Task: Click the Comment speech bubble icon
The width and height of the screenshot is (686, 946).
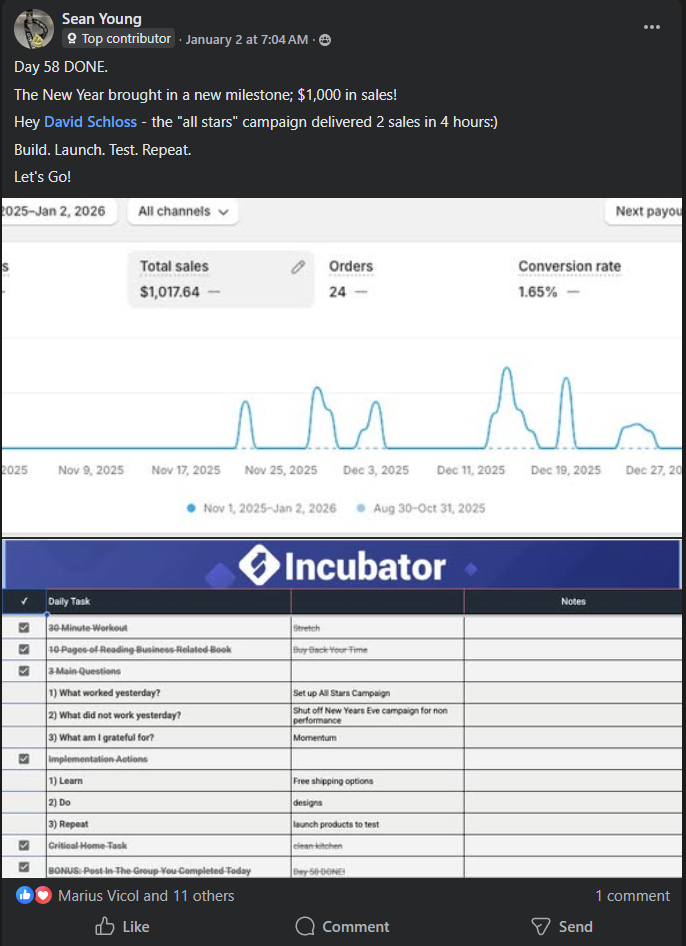Action: (x=306, y=926)
